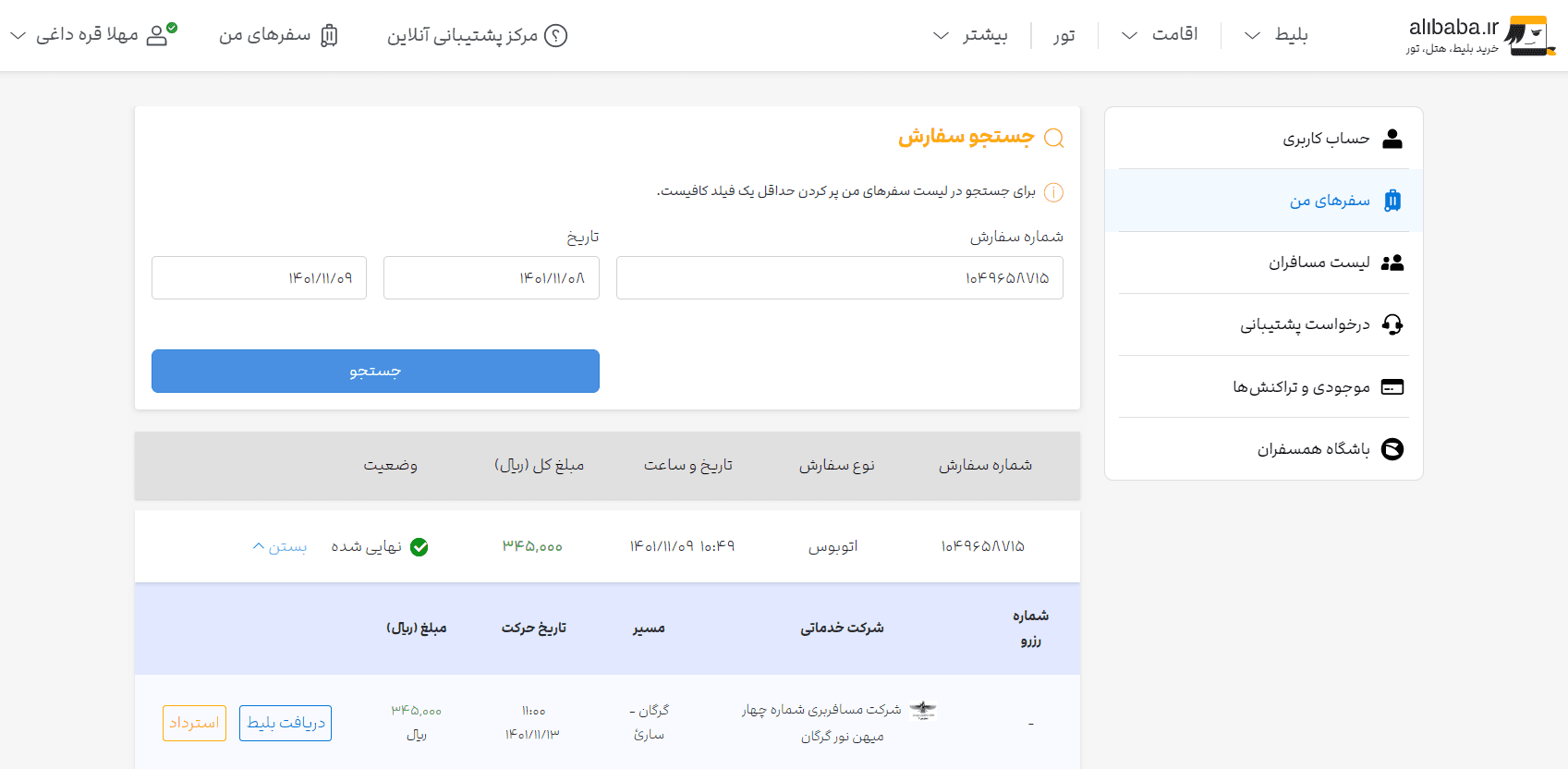The height and width of the screenshot is (769, 1568).
Task: Click the question mark support icon
Action: 556,35
